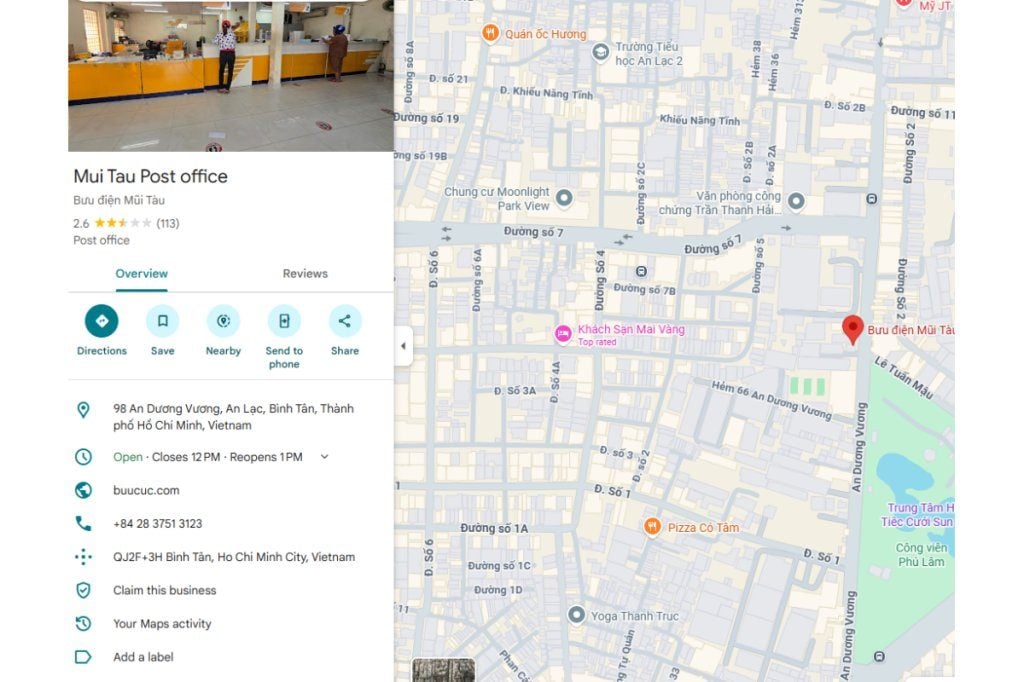Viewport: 1024px width, 682px height.
Task: Expand opening hours dropdown arrow
Action: point(325,457)
